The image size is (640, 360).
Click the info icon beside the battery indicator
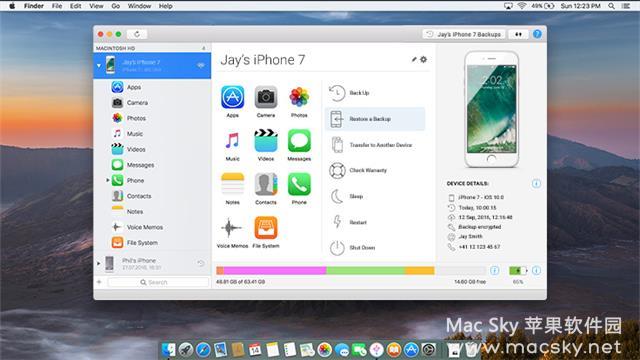[x=536, y=270]
